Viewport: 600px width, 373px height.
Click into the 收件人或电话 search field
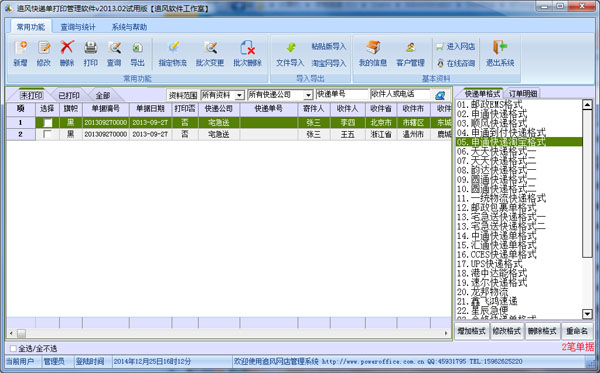click(401, 94)
